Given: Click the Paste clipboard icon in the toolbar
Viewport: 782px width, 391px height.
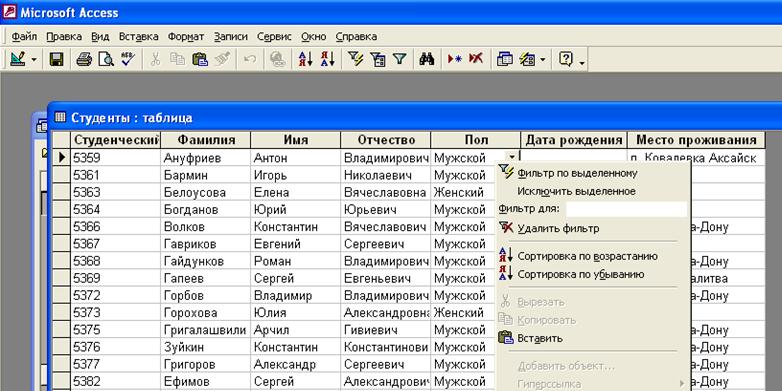Looking at the screenshot, I should click(200, 59).
